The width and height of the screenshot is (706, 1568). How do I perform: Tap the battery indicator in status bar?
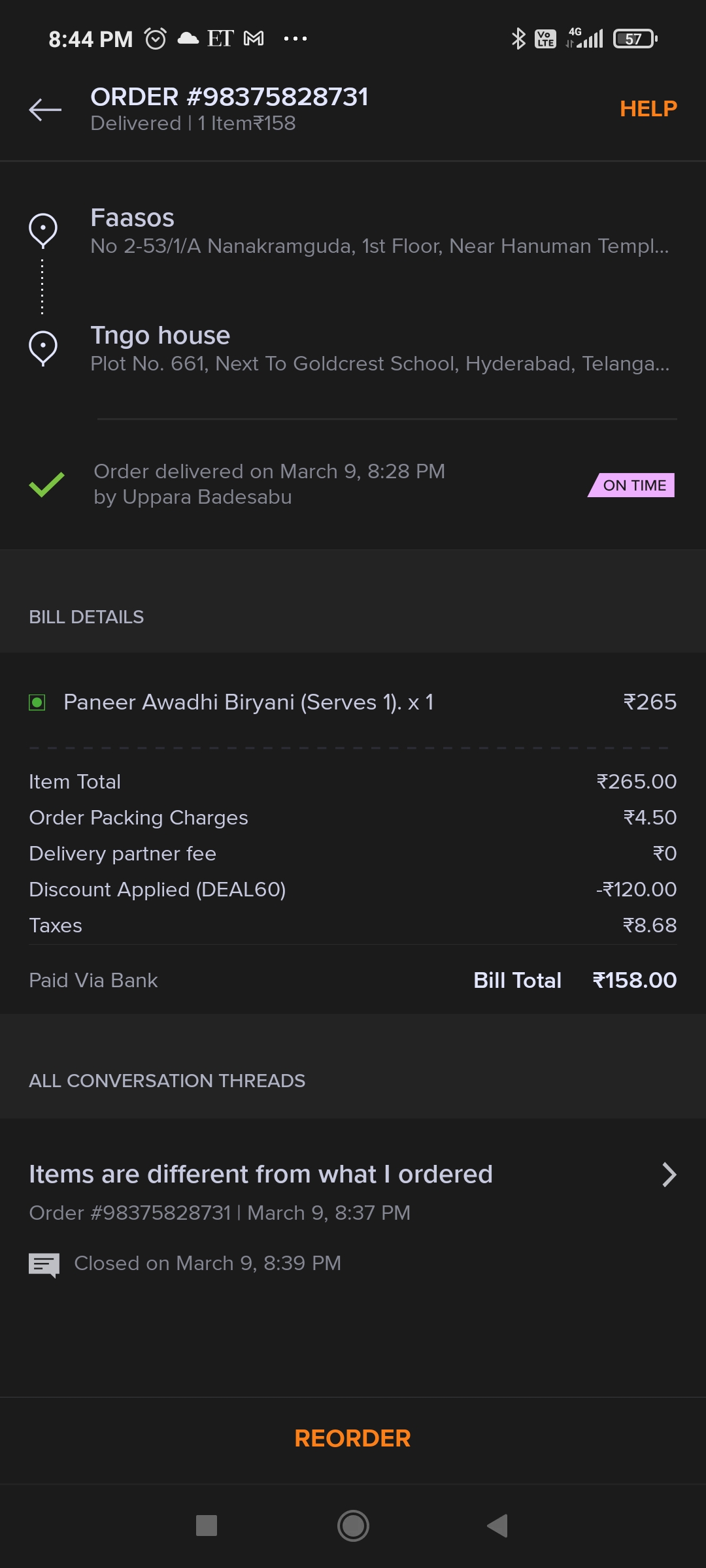point(635,39)
